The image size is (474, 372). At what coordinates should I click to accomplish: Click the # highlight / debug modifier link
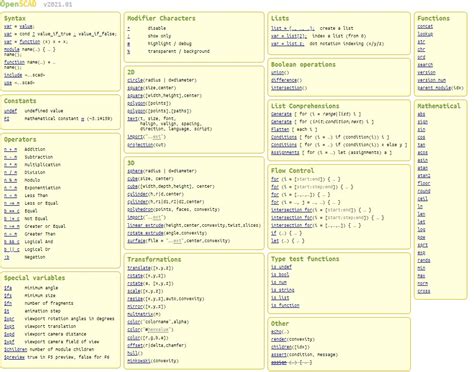pyautogui.click(x=129, y=44)
